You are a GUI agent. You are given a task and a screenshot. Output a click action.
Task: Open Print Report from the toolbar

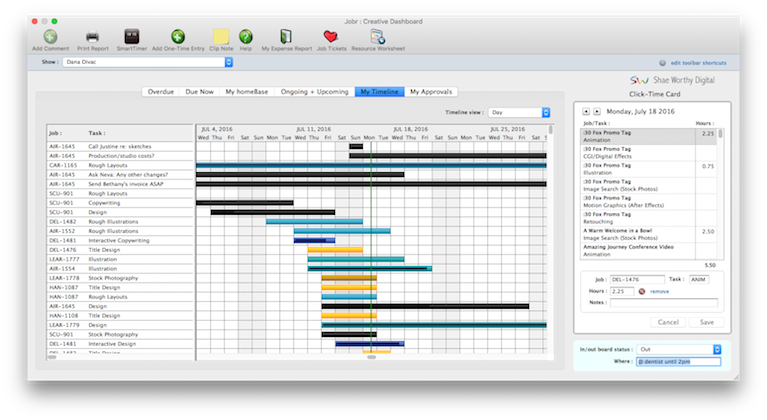[x=92, y=37]
